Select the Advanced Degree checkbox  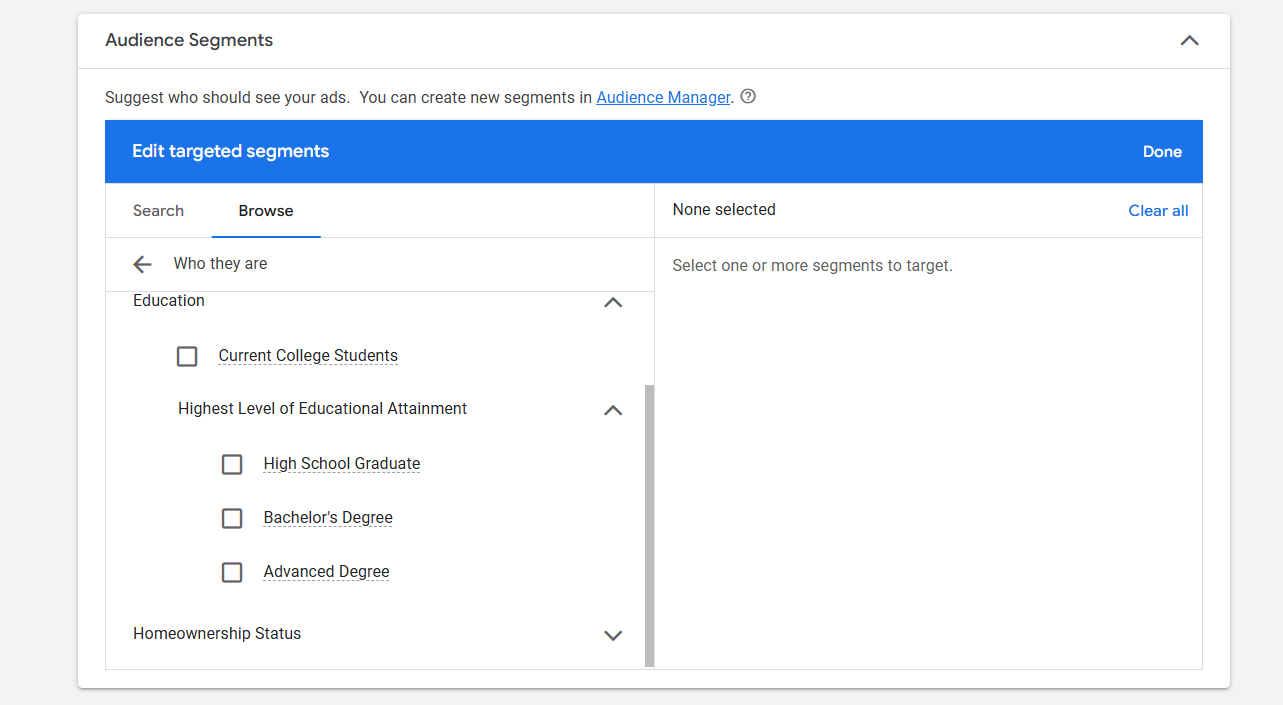(232, 572)
